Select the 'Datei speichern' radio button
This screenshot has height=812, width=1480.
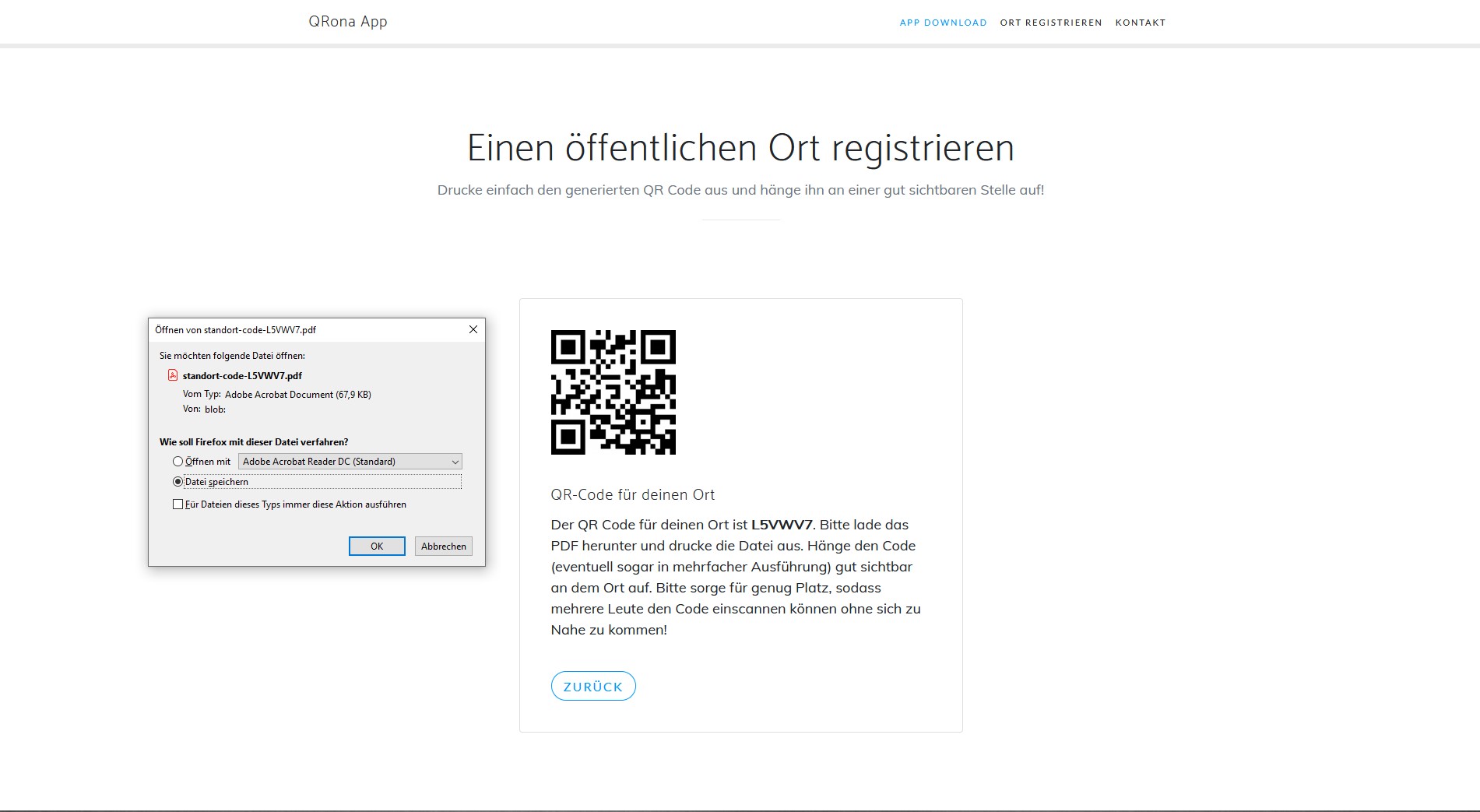click(x=178, y=482)
